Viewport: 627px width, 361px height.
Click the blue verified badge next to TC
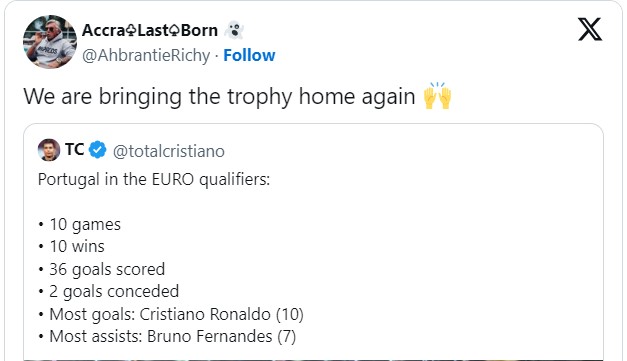click(97, 150)
